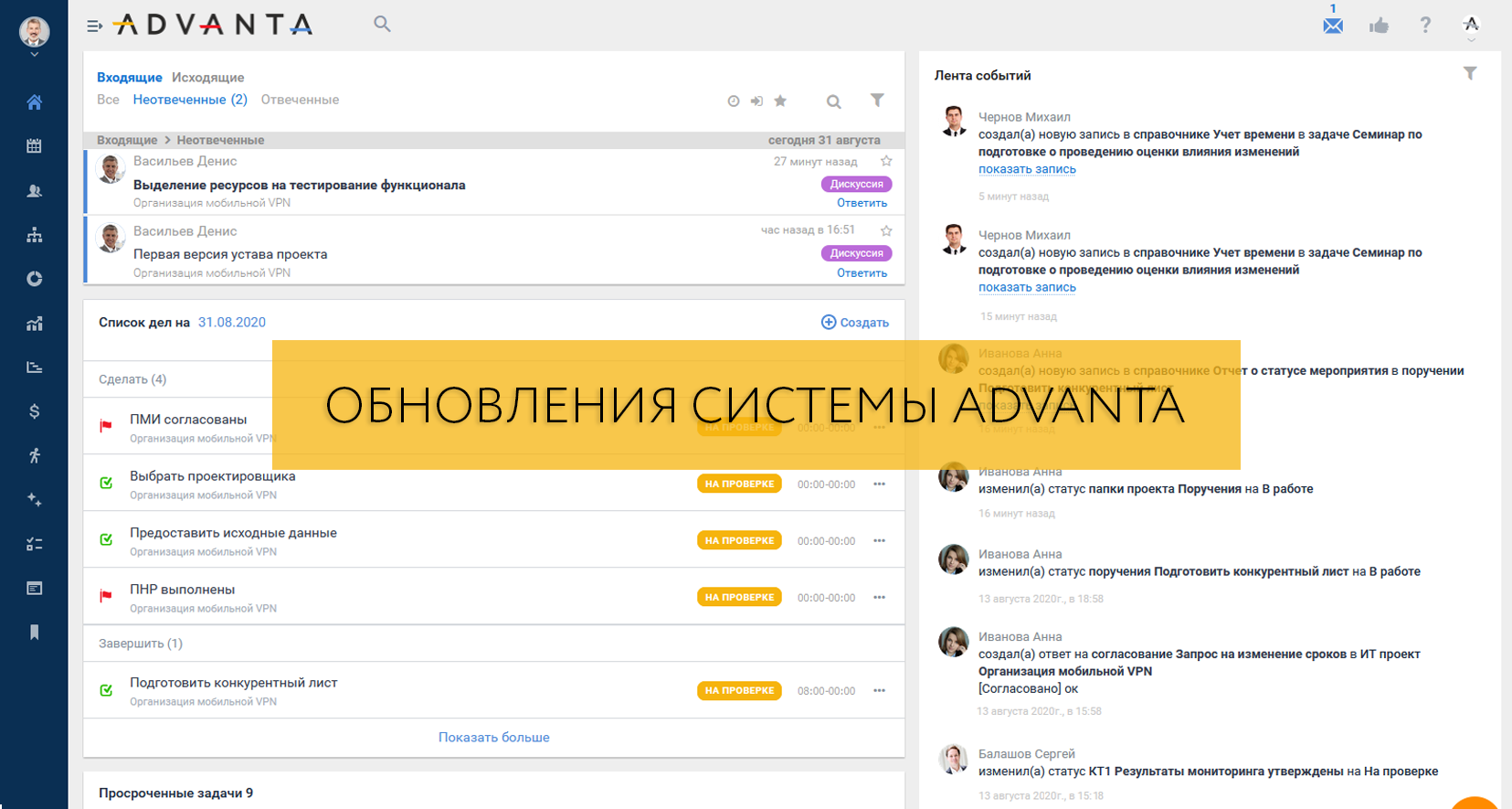Switch to the "Исходящие" tab
This screenshot has height=809, width=1512.
coord(207,78)
